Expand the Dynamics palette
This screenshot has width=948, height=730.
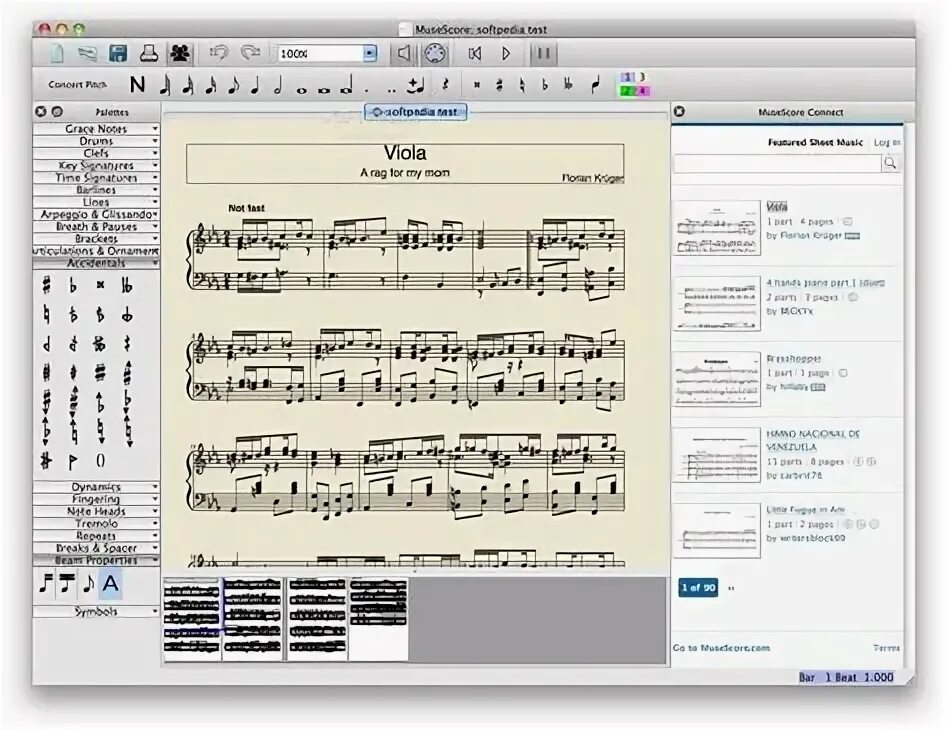pyautogui.click(x=96, y=487)
